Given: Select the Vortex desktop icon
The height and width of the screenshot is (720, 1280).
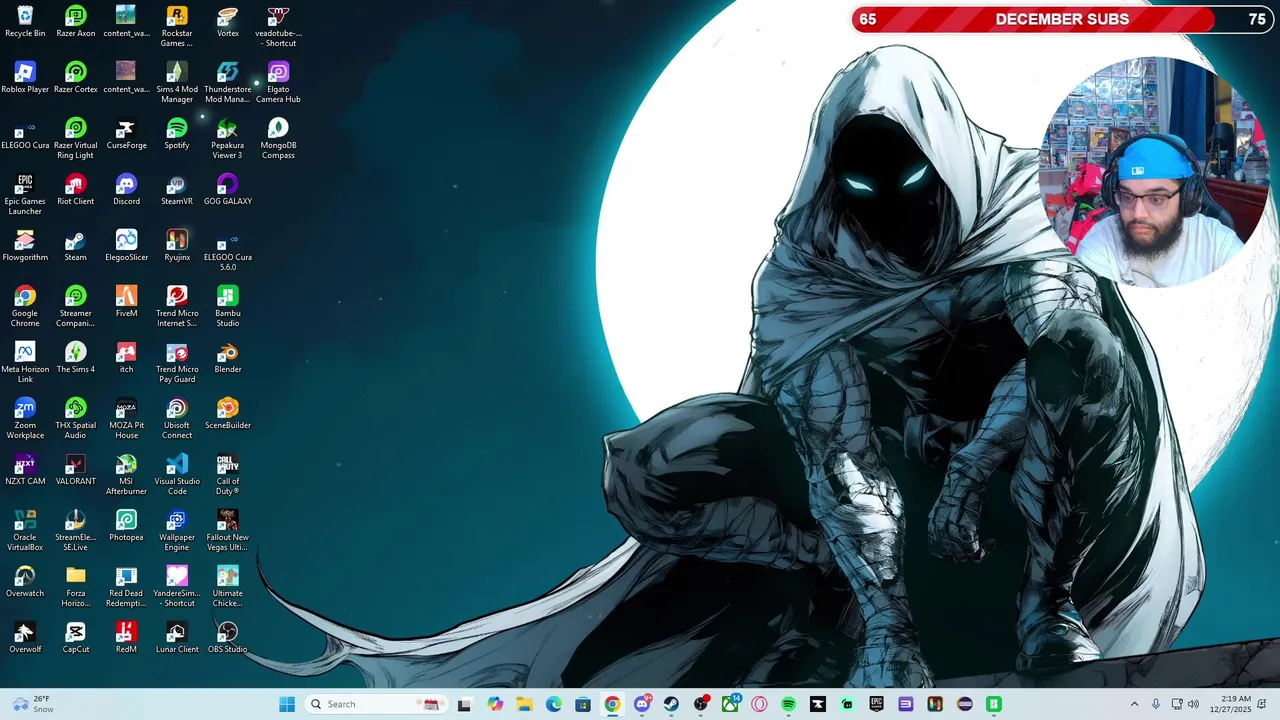Looking at the screenshot, I should click(228, 22).
